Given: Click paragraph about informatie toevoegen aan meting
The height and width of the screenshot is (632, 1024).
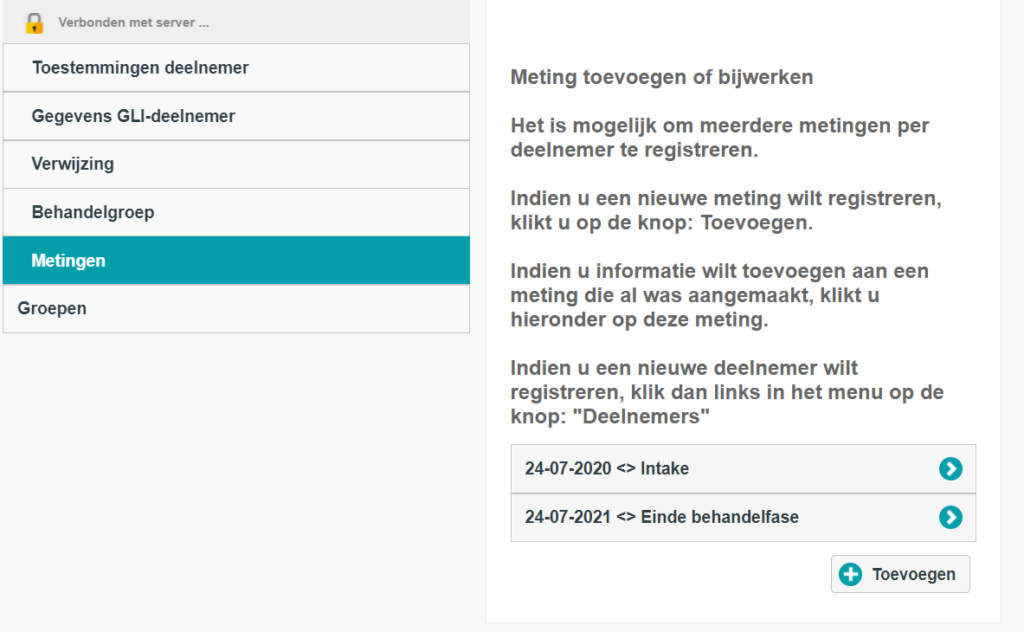Looking at the screenshot, I should coord(719,296).
